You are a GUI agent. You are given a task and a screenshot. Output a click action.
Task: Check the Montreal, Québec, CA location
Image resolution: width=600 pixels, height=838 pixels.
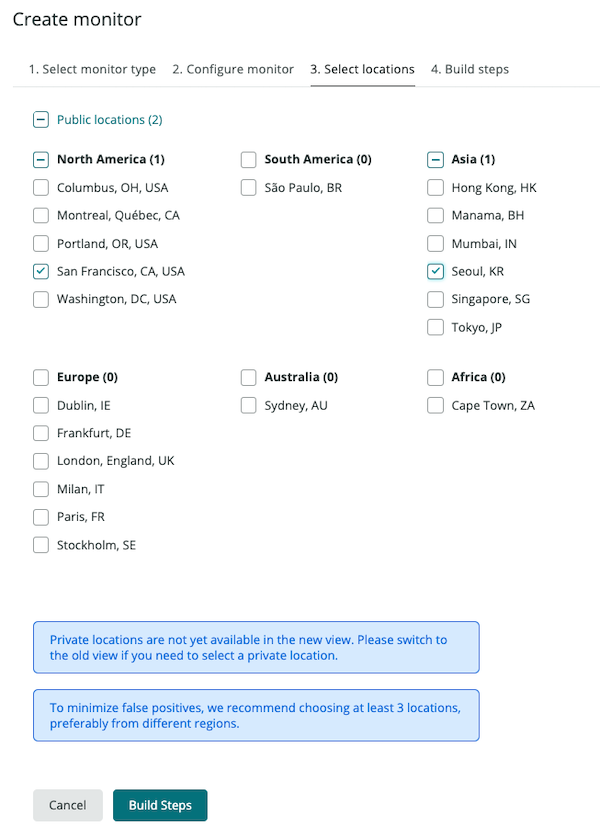[x=40, y=215]
